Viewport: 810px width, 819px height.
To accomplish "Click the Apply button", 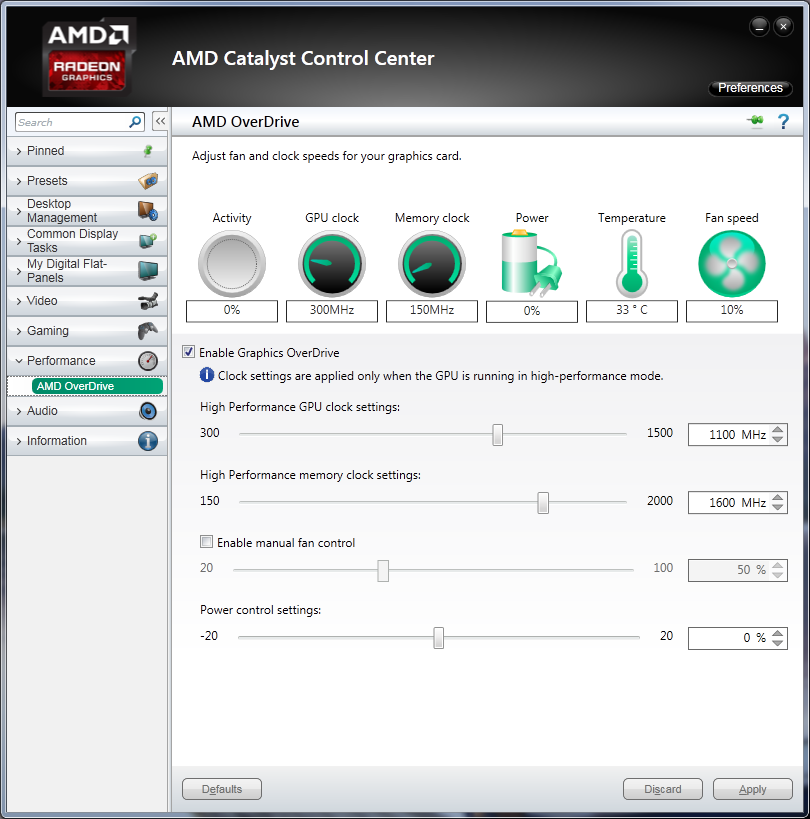I will pos(753,789).
